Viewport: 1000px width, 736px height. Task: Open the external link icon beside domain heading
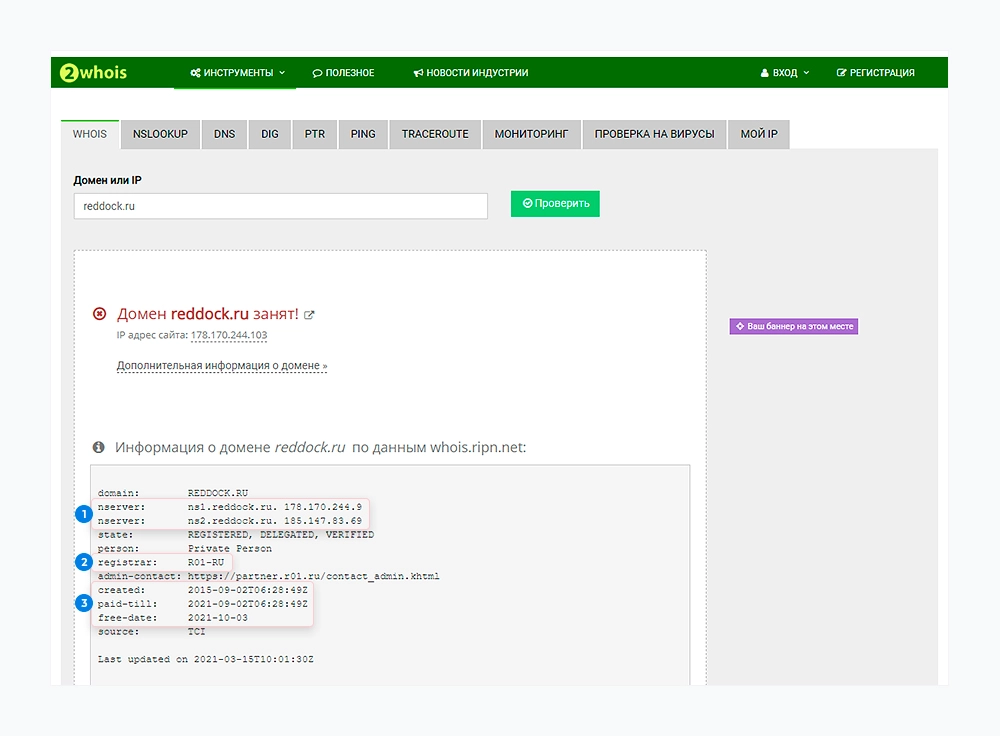click(310, 315)
